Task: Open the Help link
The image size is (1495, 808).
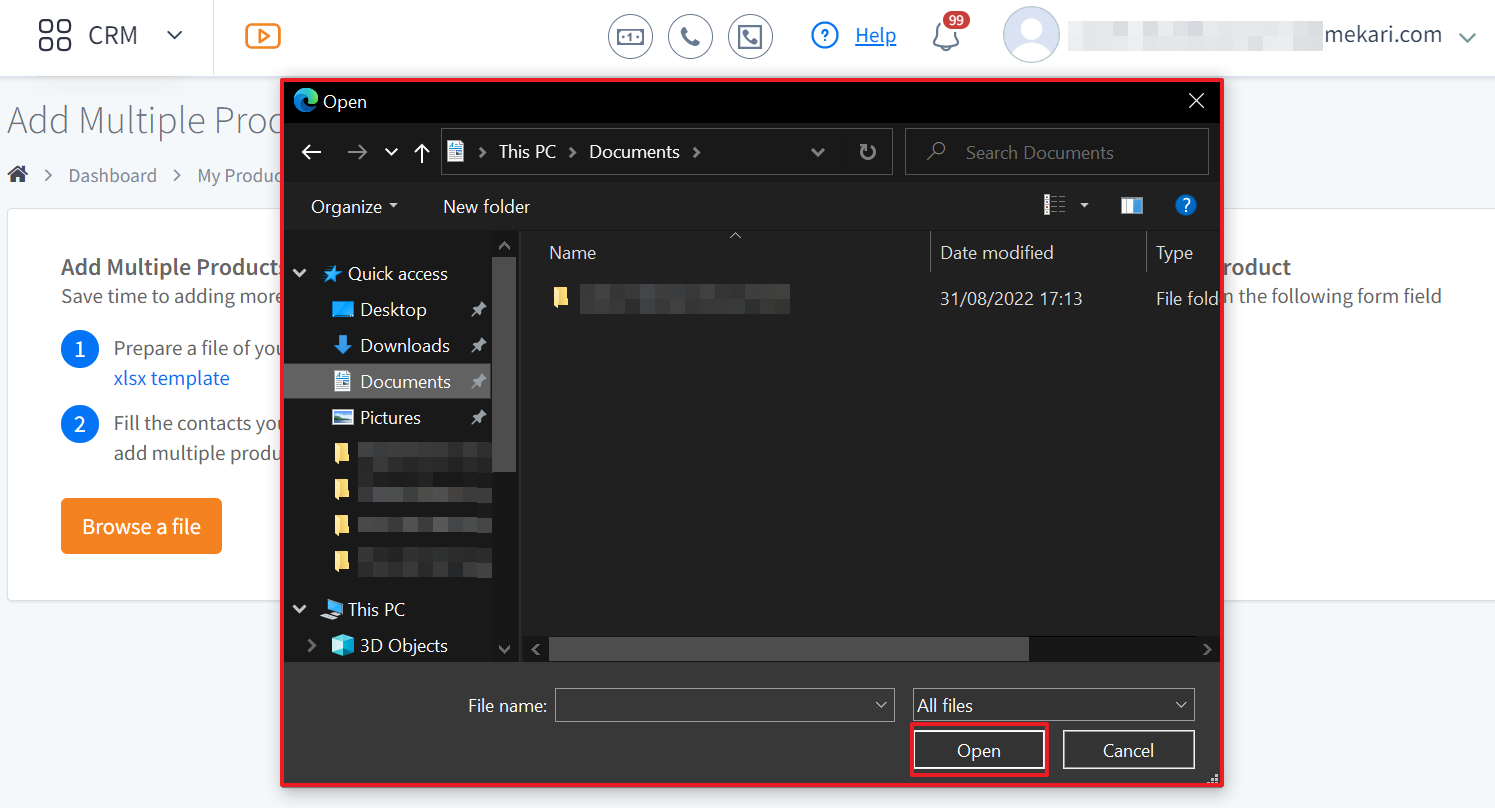Action: point(876,36)
